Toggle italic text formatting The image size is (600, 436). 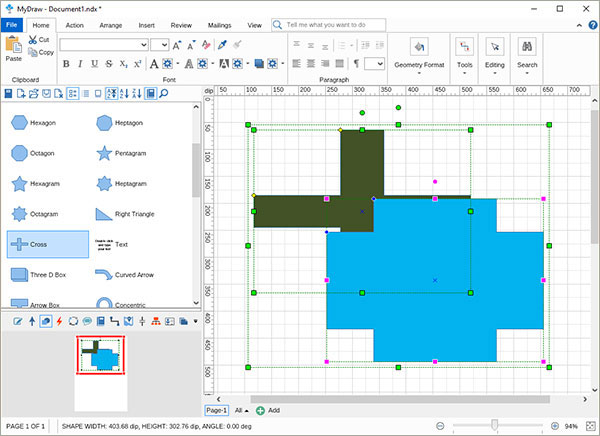pyautogui.click(x=80, y=64)
